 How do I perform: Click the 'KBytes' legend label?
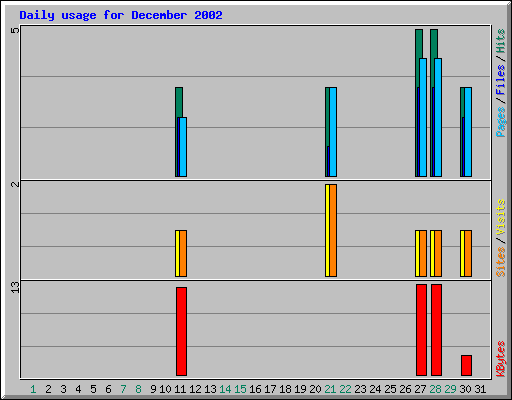(500, 359)
